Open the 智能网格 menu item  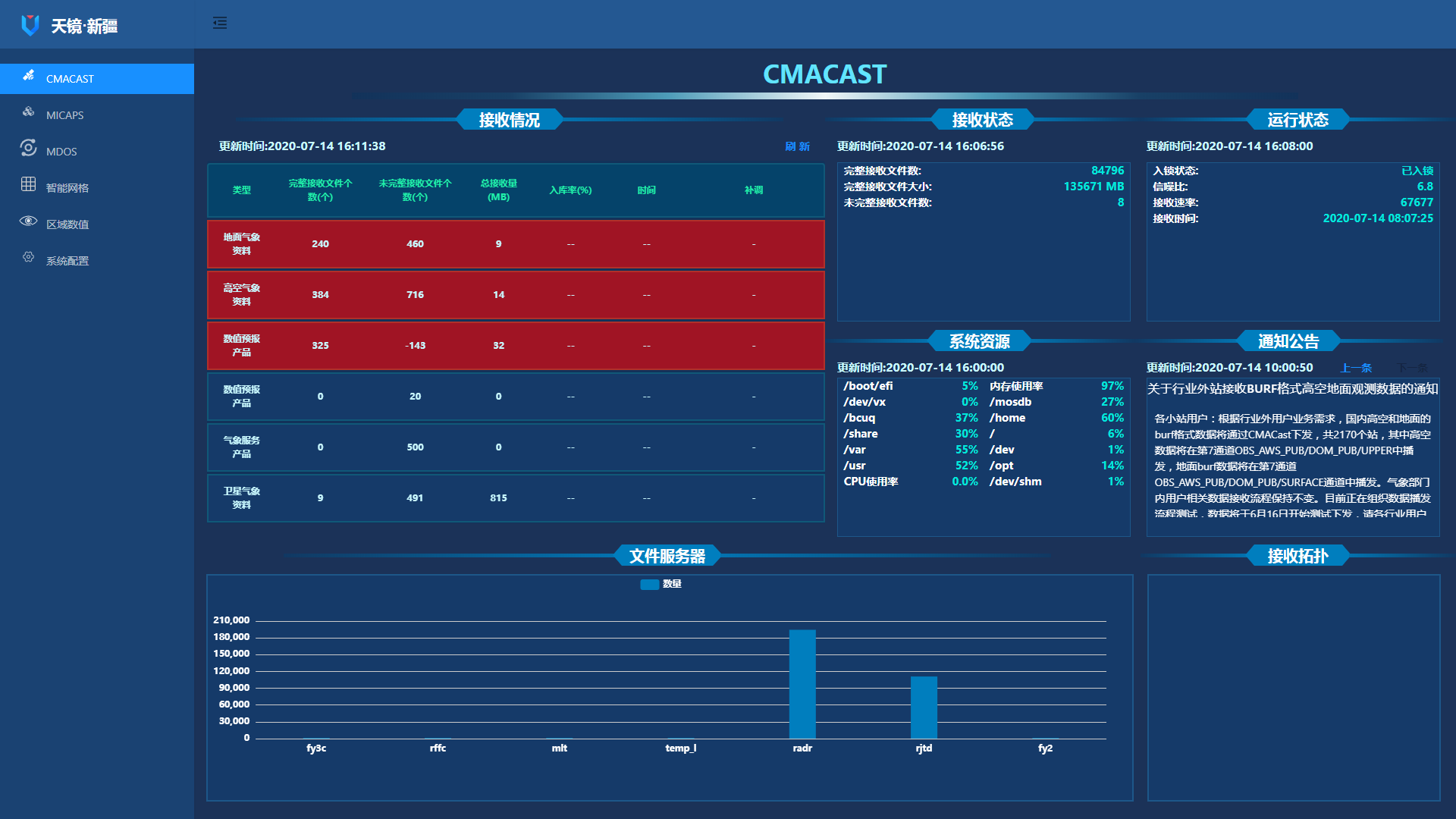point(97,188)
